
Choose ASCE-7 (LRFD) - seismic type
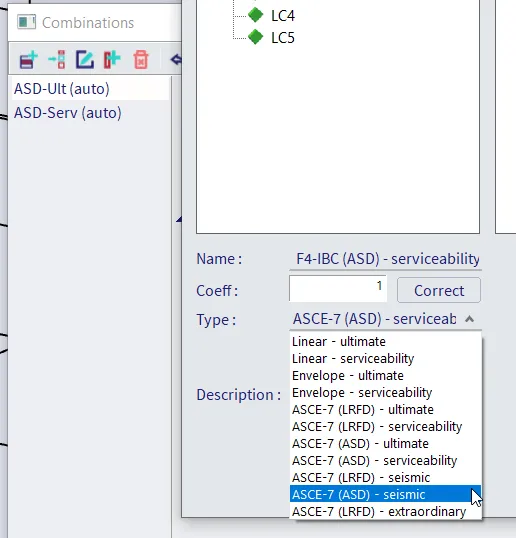tap(386, 478)
